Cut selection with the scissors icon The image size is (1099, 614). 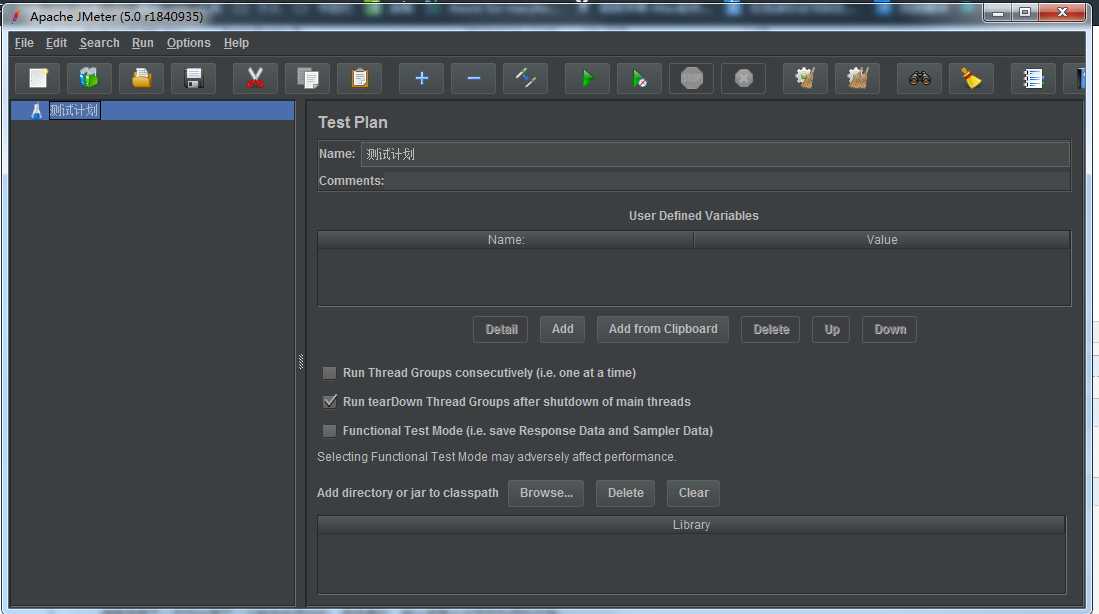(x=255, y=78)
